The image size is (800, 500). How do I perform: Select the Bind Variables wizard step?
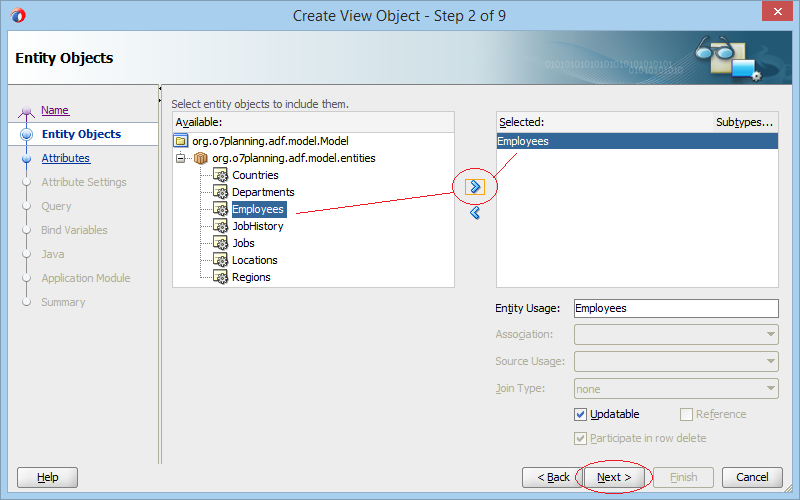click(74, 230)
